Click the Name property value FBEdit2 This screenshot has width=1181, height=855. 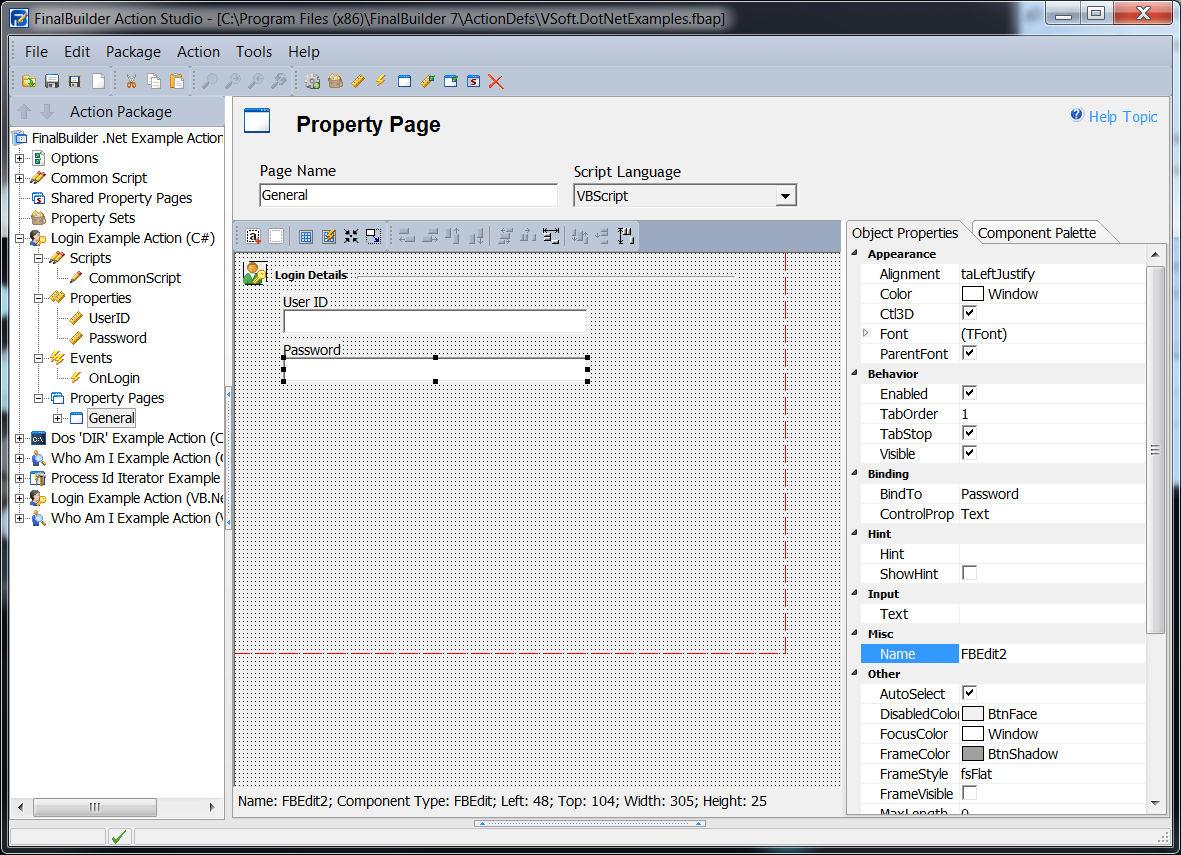coord(1051,654)
